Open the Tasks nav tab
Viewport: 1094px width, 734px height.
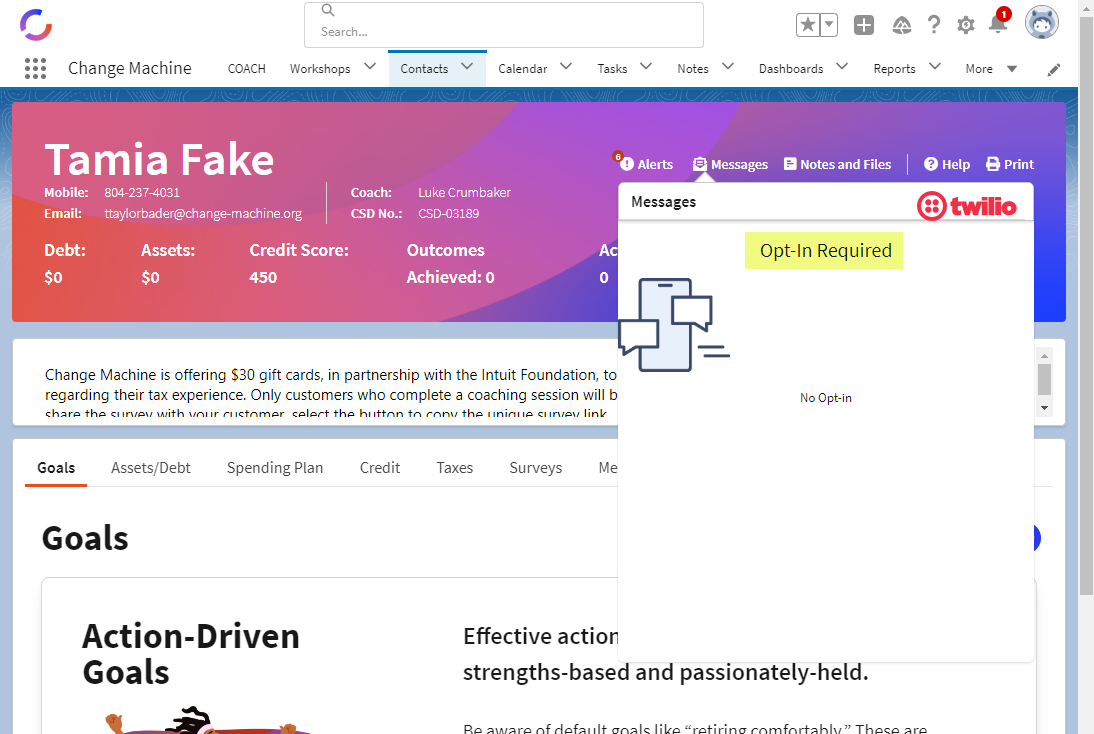point(612,68)
